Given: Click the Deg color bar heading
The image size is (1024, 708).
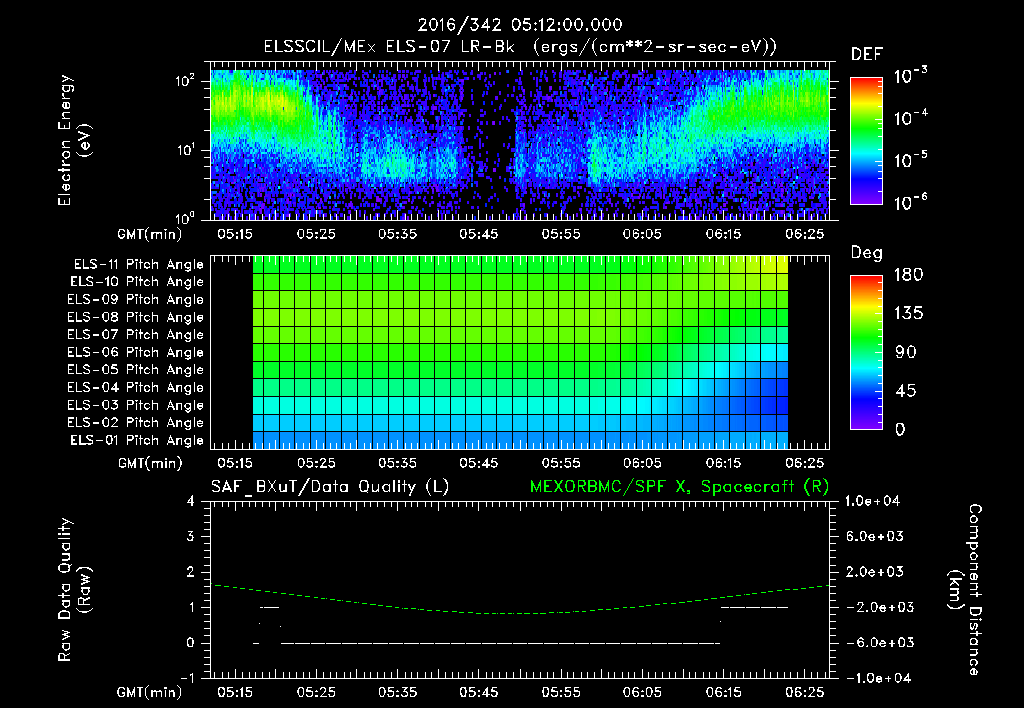Looking at the screenshot, I should click(867, 253).
